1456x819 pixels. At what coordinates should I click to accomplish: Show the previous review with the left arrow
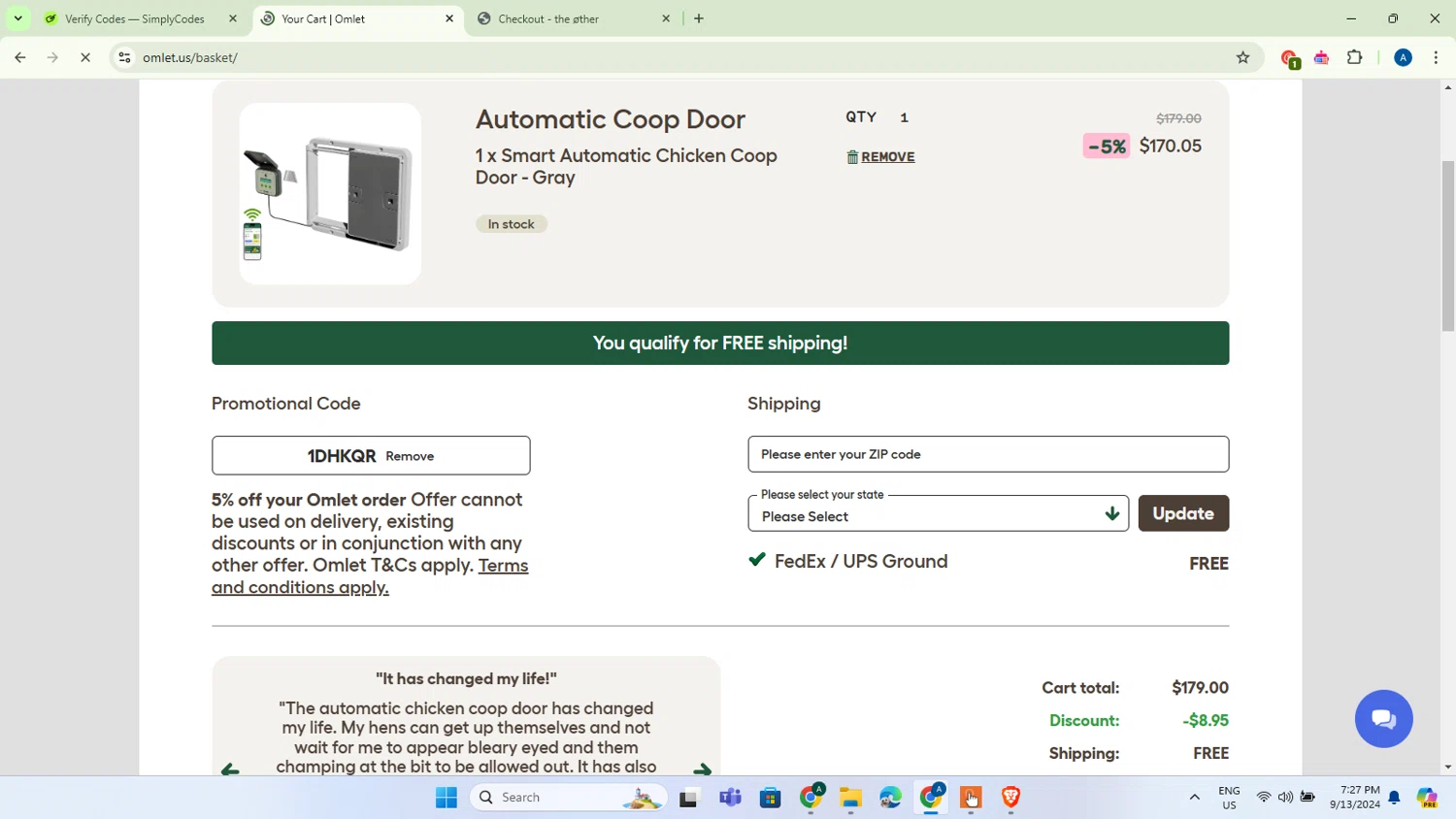pos(230,770)
